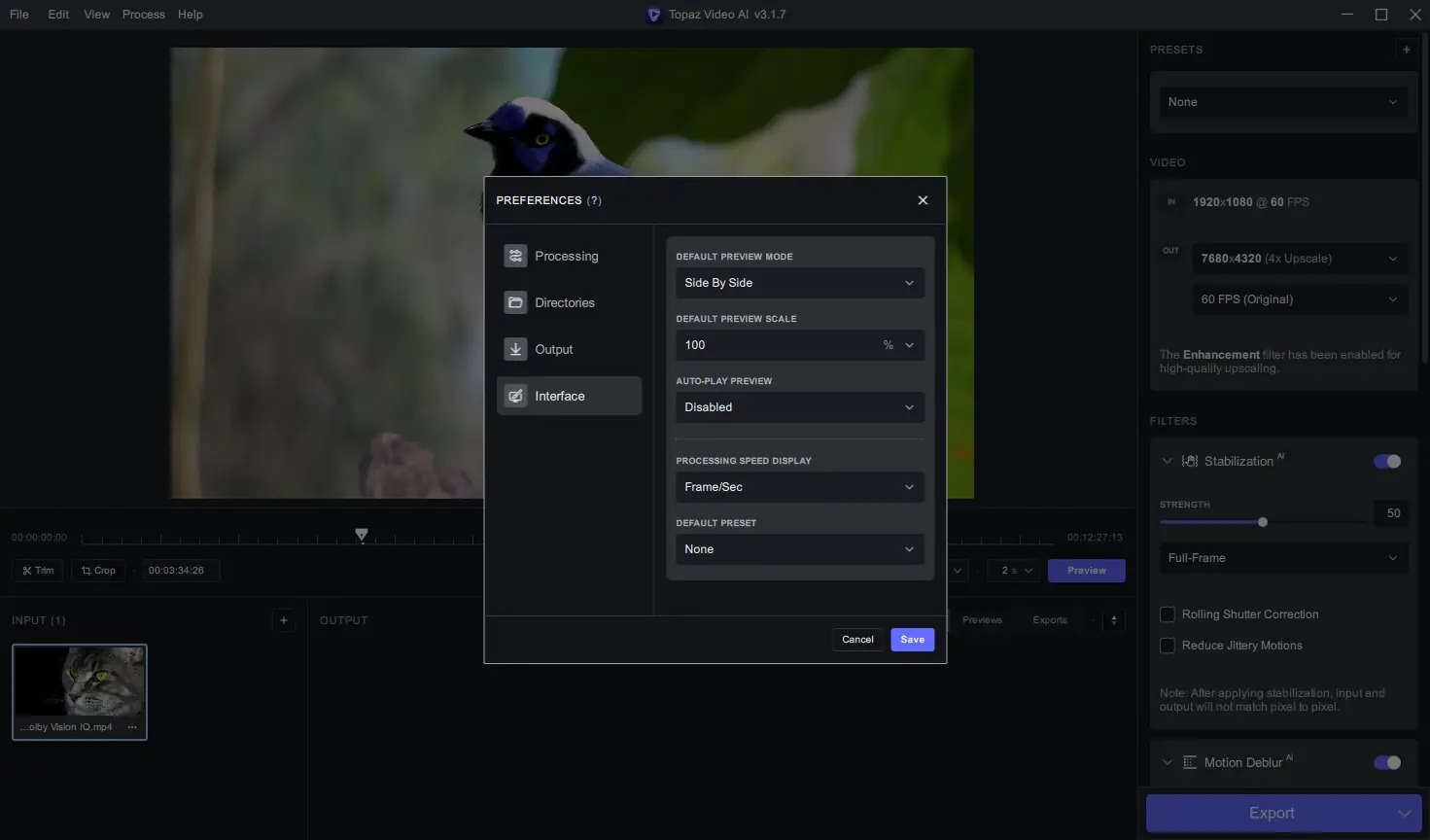Click the Export button
The image size is (1430, 840).
(1271, 813)
